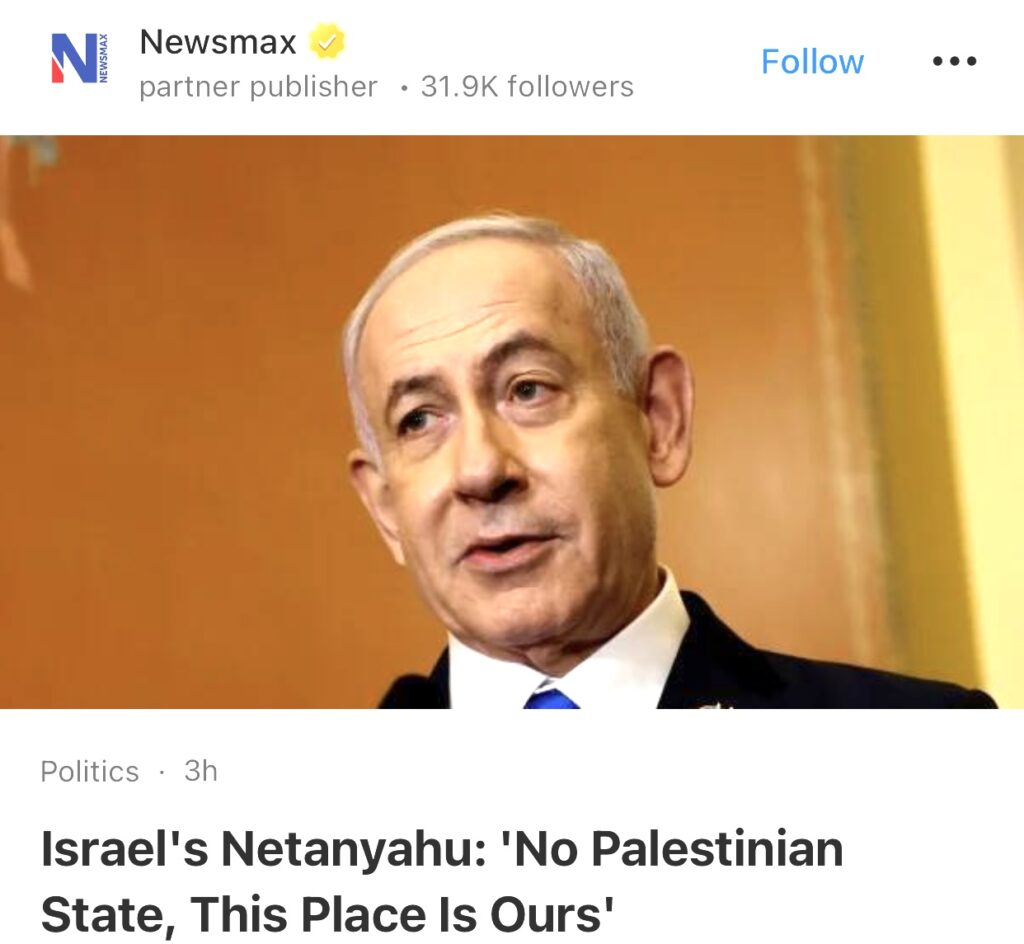Open the three-dot more options menu

point(954,61)
